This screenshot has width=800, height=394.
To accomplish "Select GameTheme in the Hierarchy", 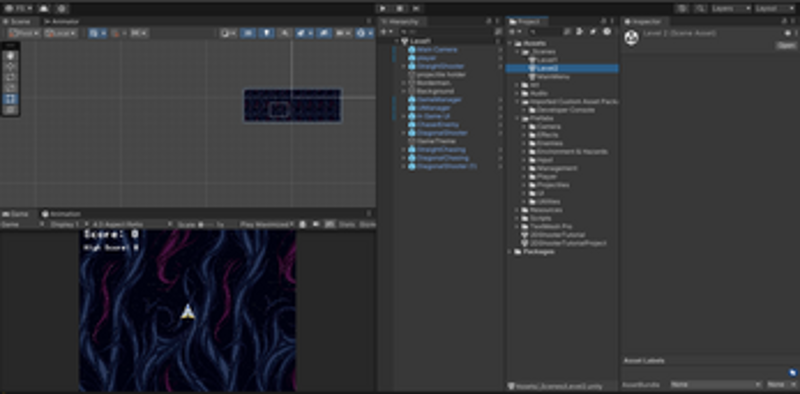I will tap(436, 141).
